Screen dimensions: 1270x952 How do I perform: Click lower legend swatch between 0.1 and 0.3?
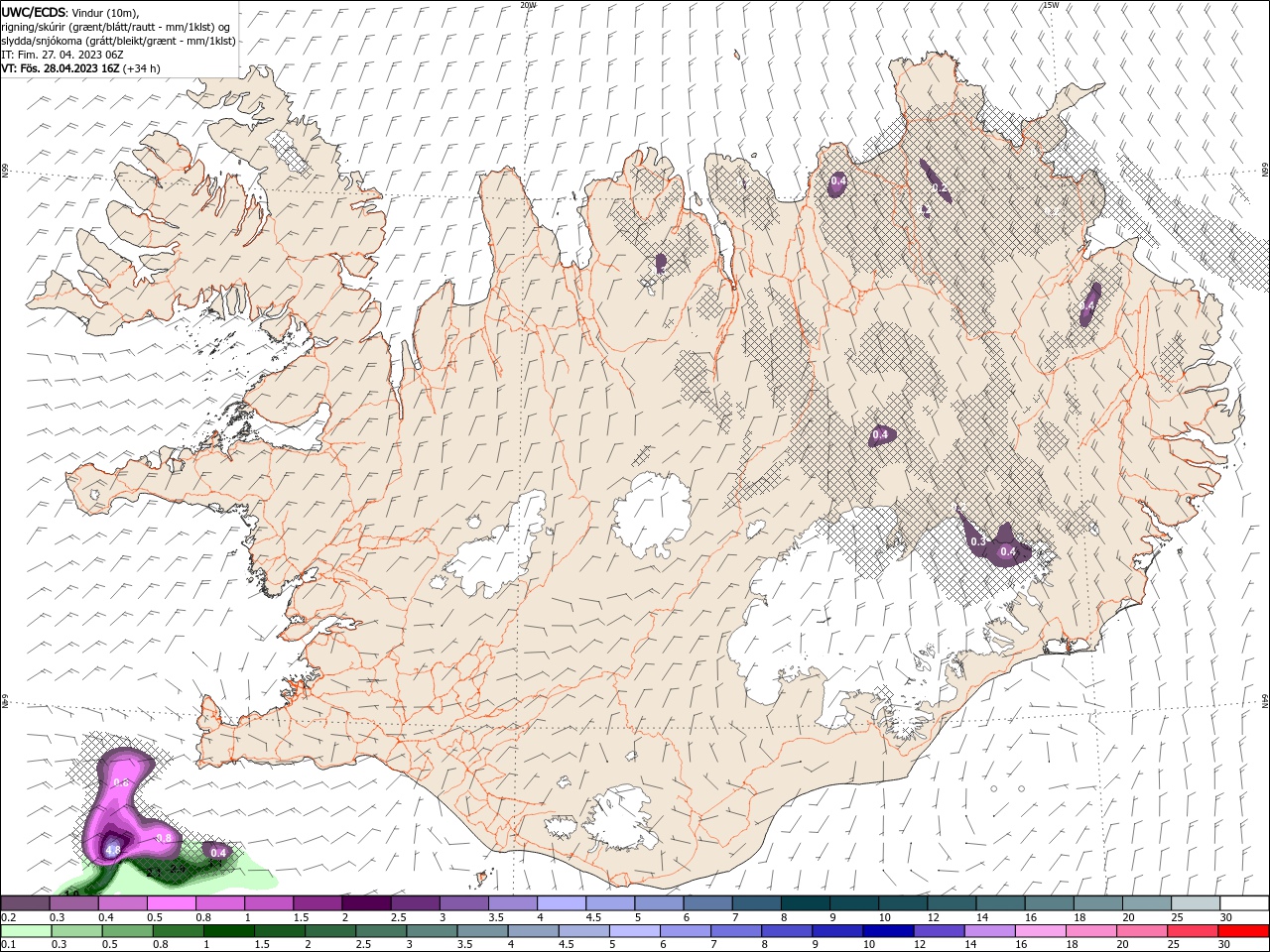click(25, 931)
